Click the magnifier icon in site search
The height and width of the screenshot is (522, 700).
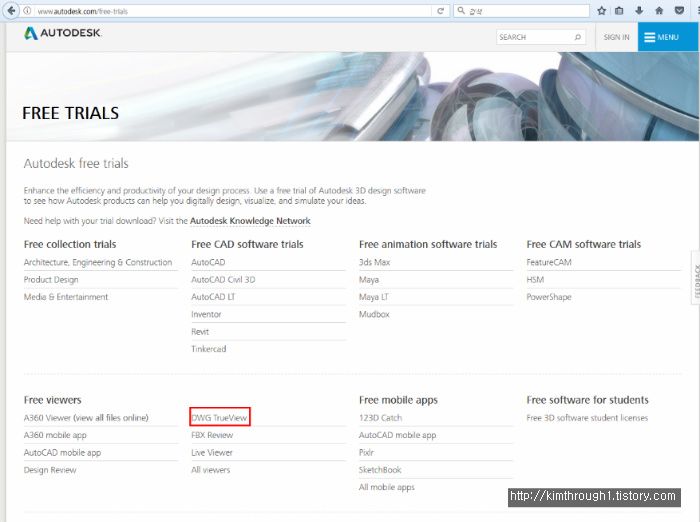[578, 37]
